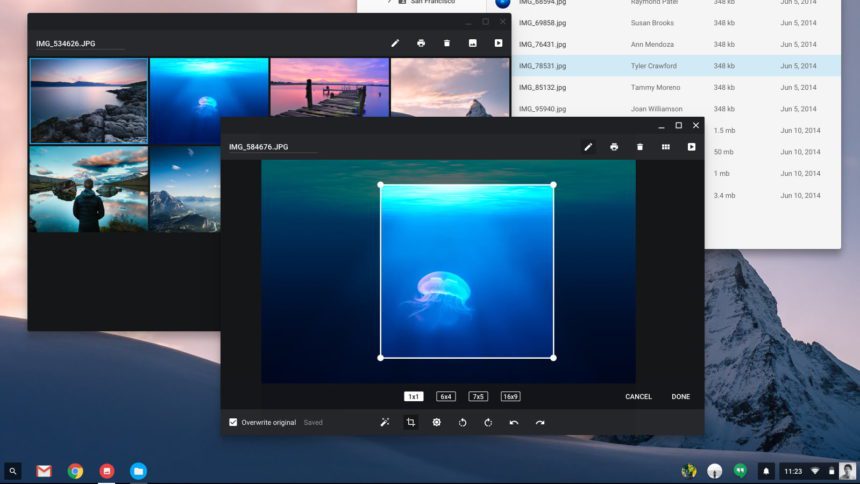Select the blue mountain range thumbnail

point(185,189)
